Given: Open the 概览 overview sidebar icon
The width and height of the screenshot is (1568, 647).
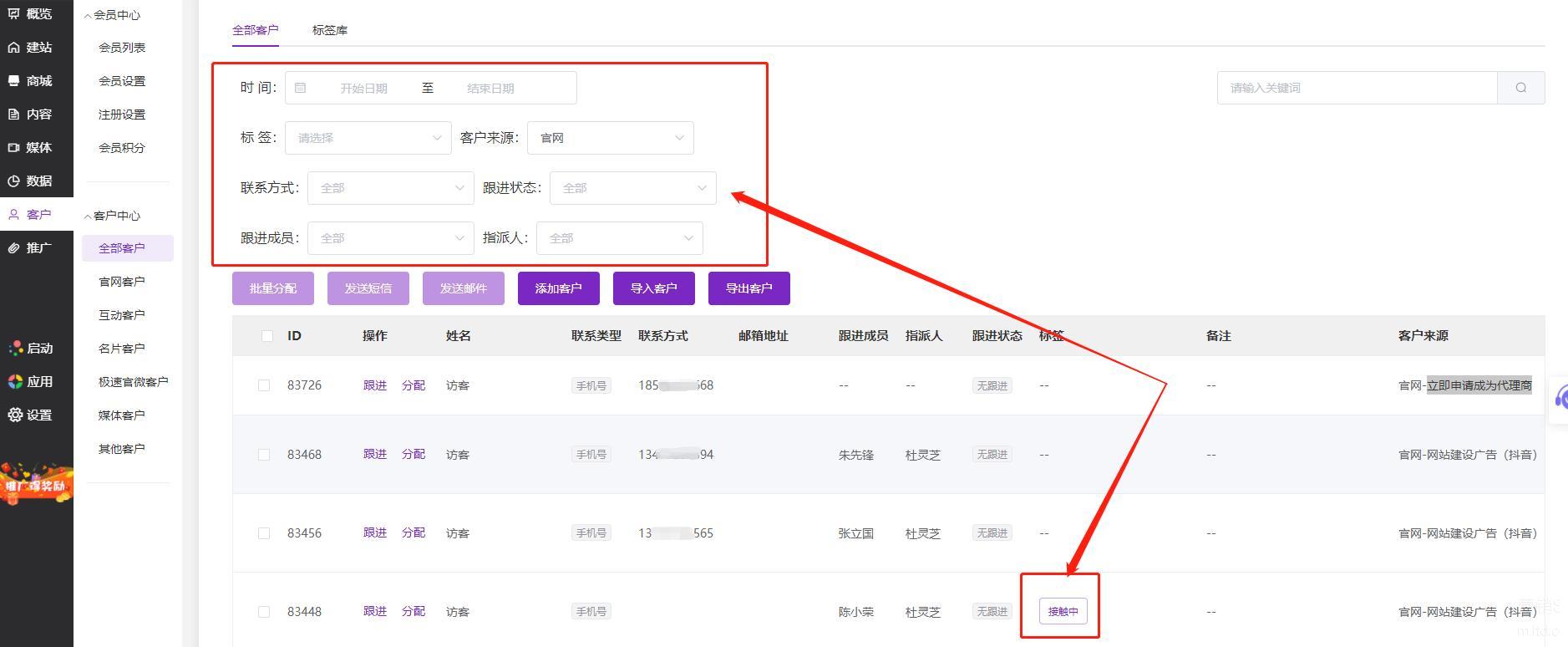Looking at the screenshot, I should coord(14,13).
